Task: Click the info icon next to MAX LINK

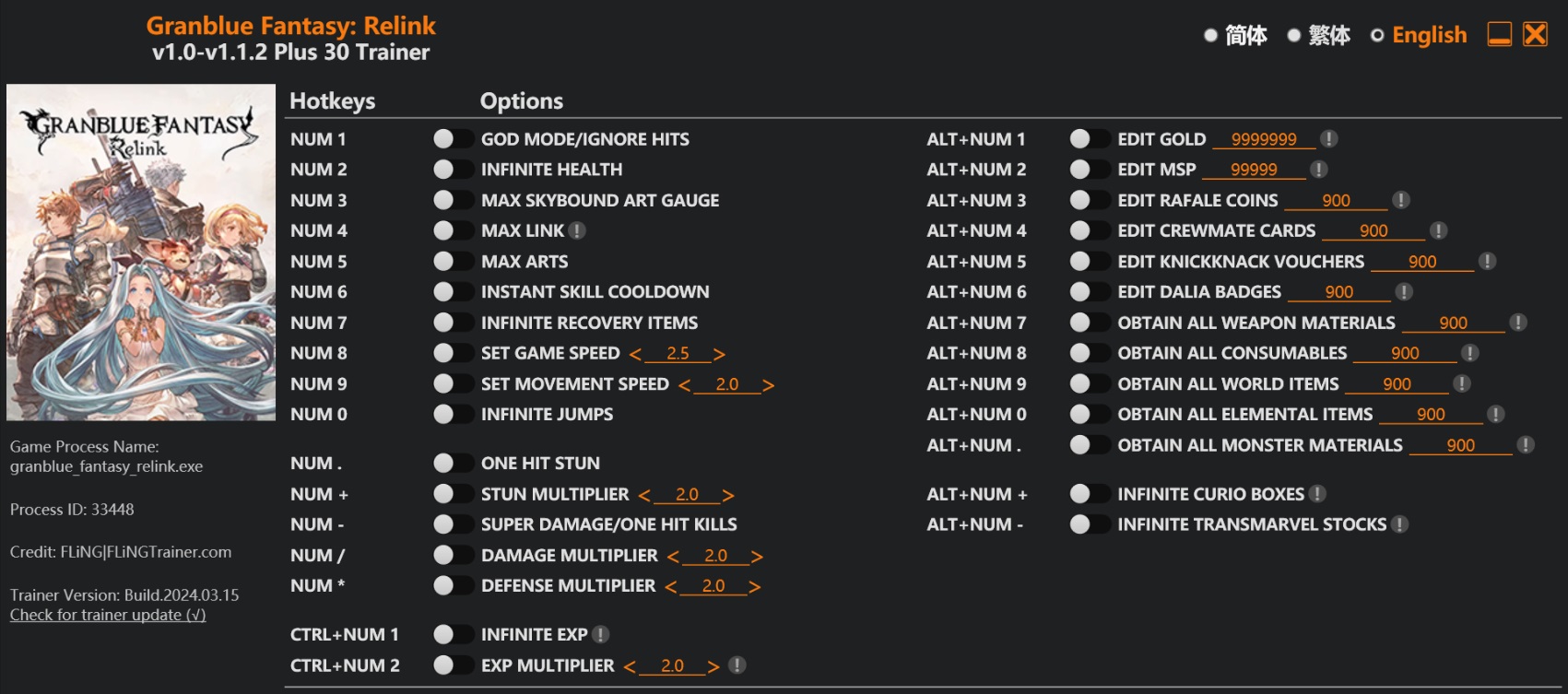Action: pos(577,230)
